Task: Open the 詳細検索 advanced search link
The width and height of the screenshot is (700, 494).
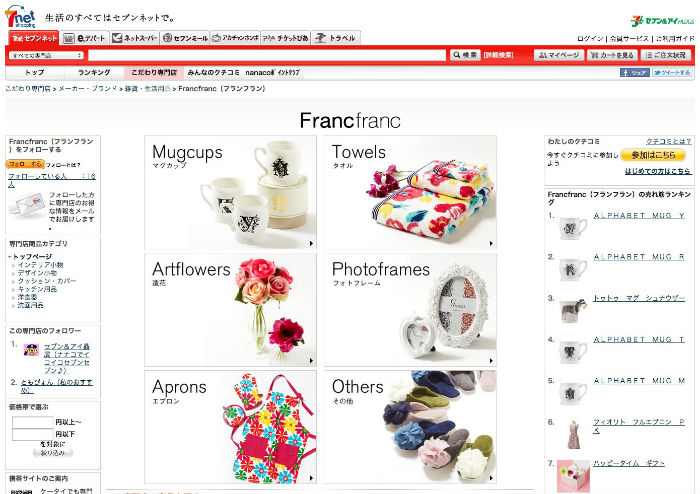Action: [498, 55]
